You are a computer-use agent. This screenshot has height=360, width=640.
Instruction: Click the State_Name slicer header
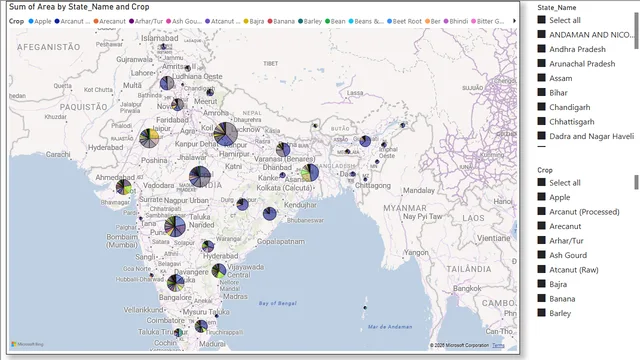tap(556, 7)
